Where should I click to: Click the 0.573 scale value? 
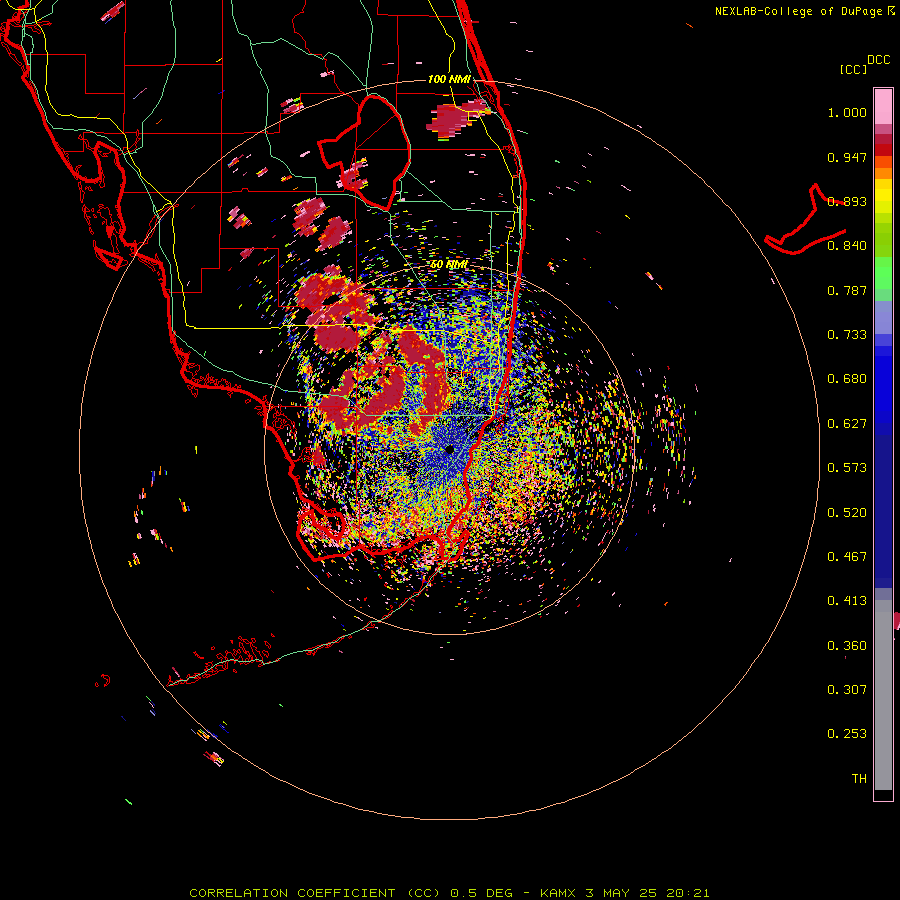(x=847, y=468)
